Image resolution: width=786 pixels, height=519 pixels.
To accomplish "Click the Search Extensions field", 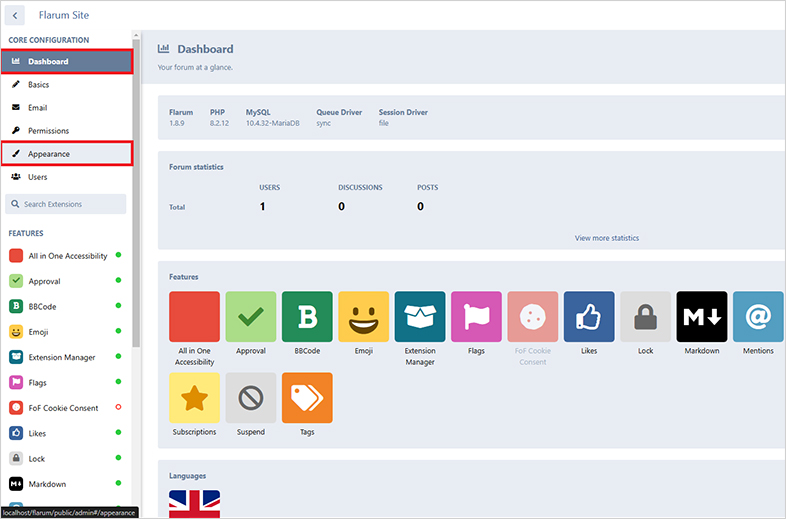I will (66, 204).
